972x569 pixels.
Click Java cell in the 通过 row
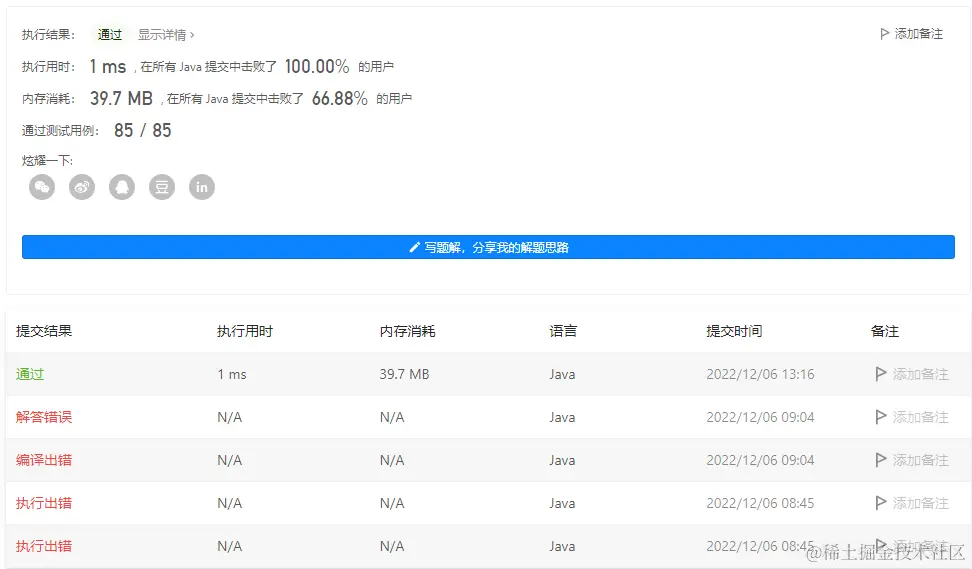tap(562, 374)
